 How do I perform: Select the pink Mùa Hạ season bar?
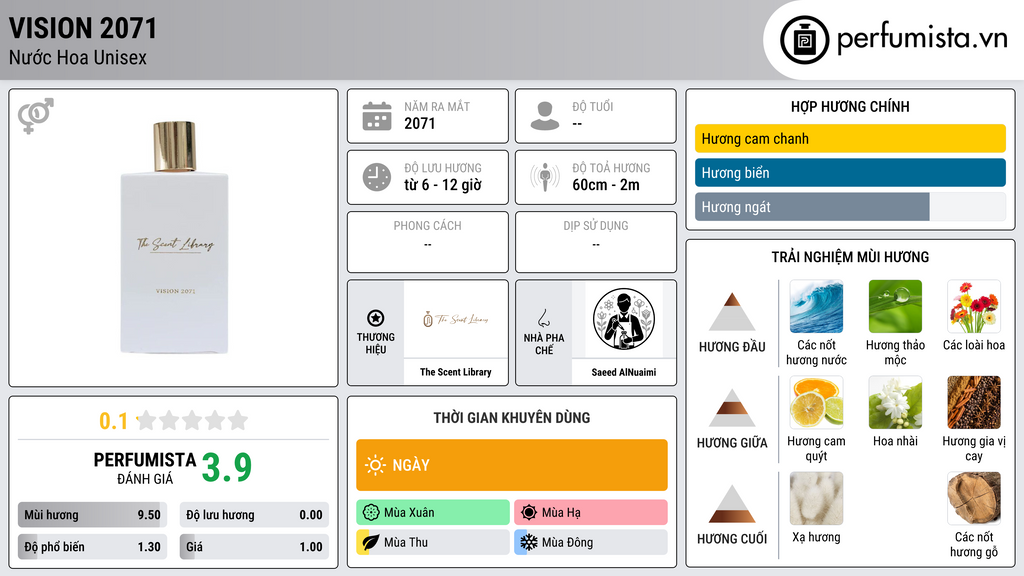coord(591,512)
